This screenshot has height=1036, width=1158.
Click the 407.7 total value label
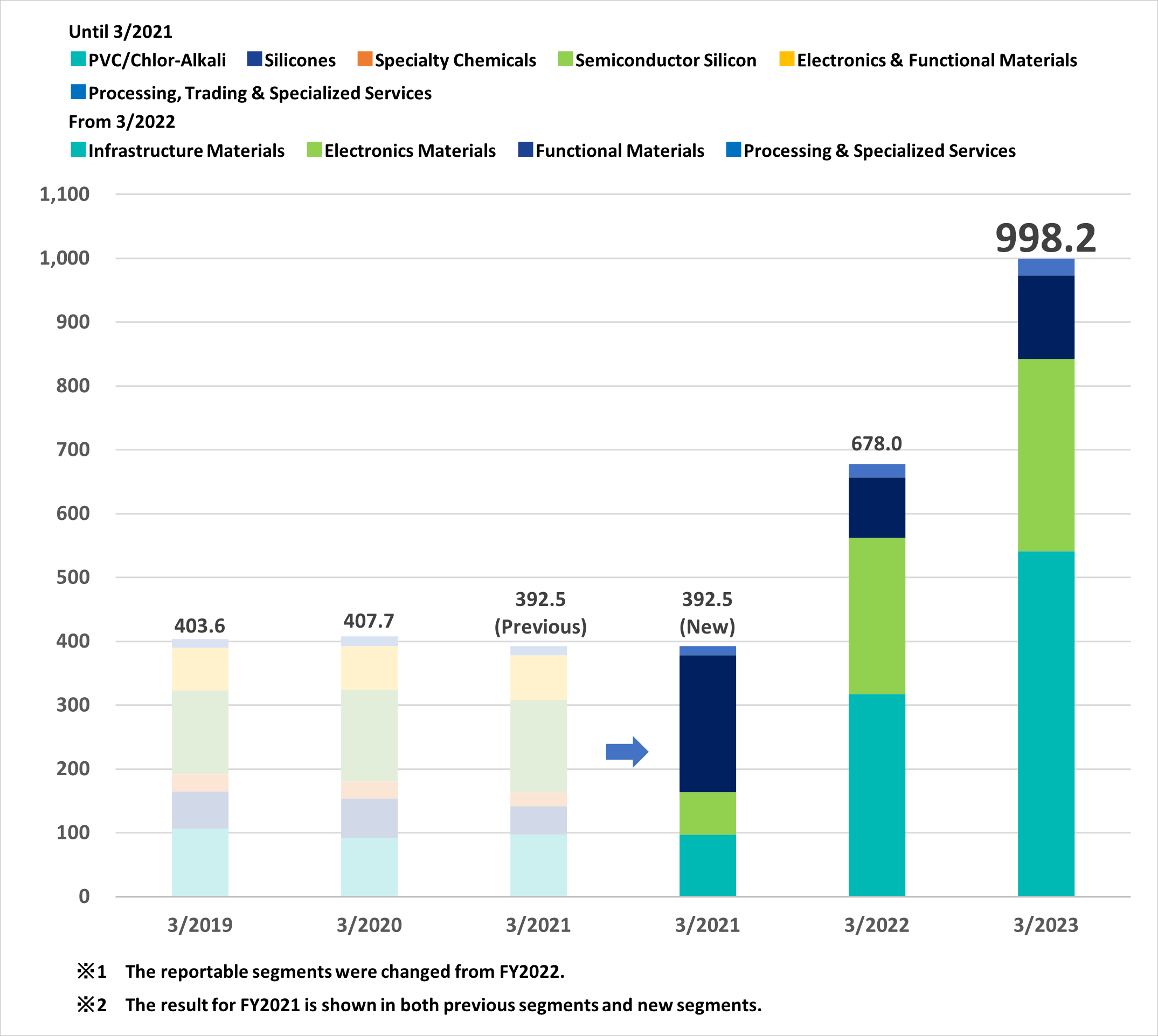pos(369,621)
